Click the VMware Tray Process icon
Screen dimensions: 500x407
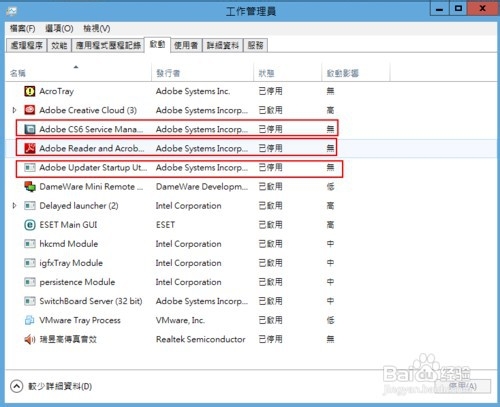pos(30,320)
